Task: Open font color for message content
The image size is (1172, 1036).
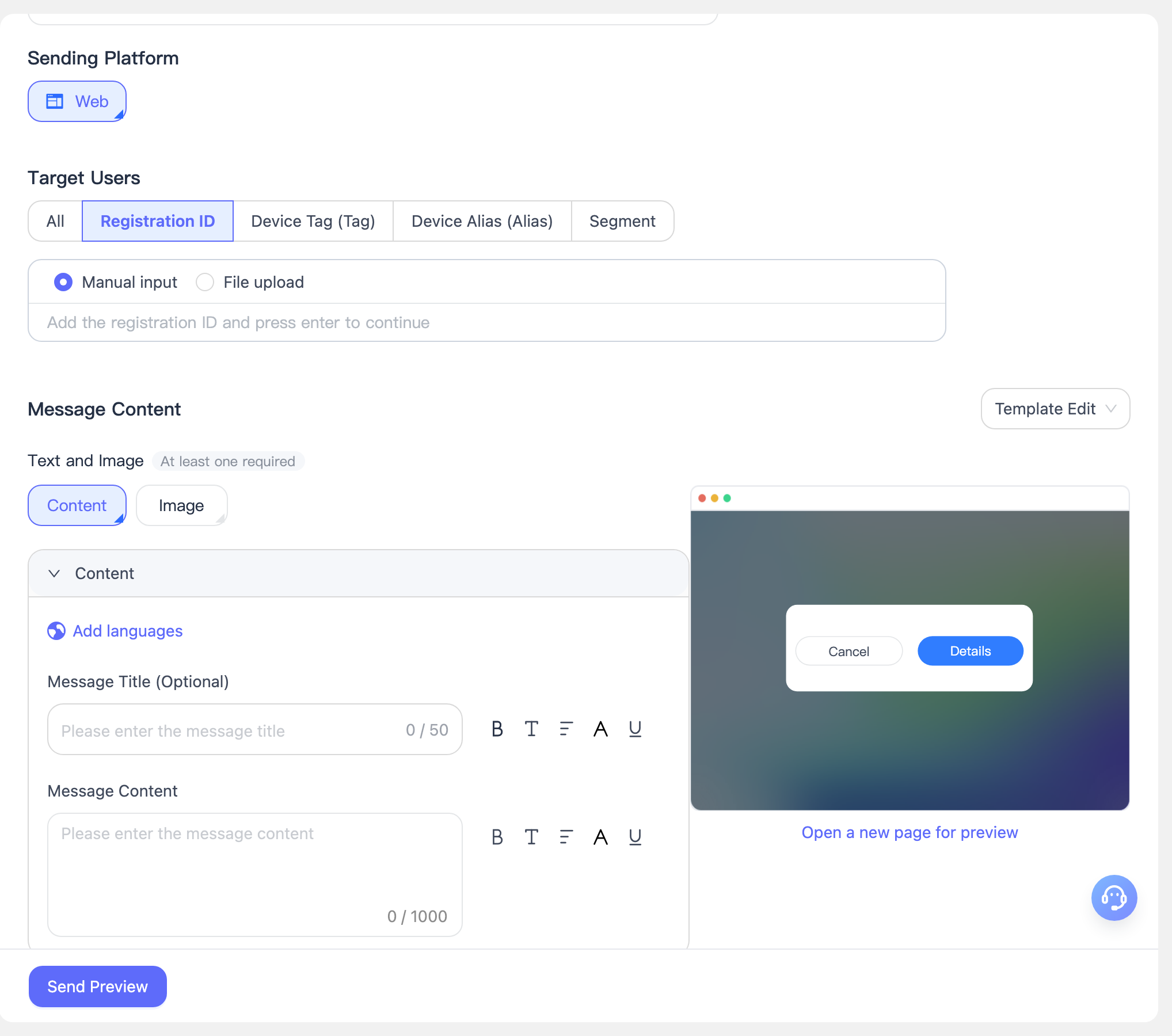Action: (x=601, y=837)
